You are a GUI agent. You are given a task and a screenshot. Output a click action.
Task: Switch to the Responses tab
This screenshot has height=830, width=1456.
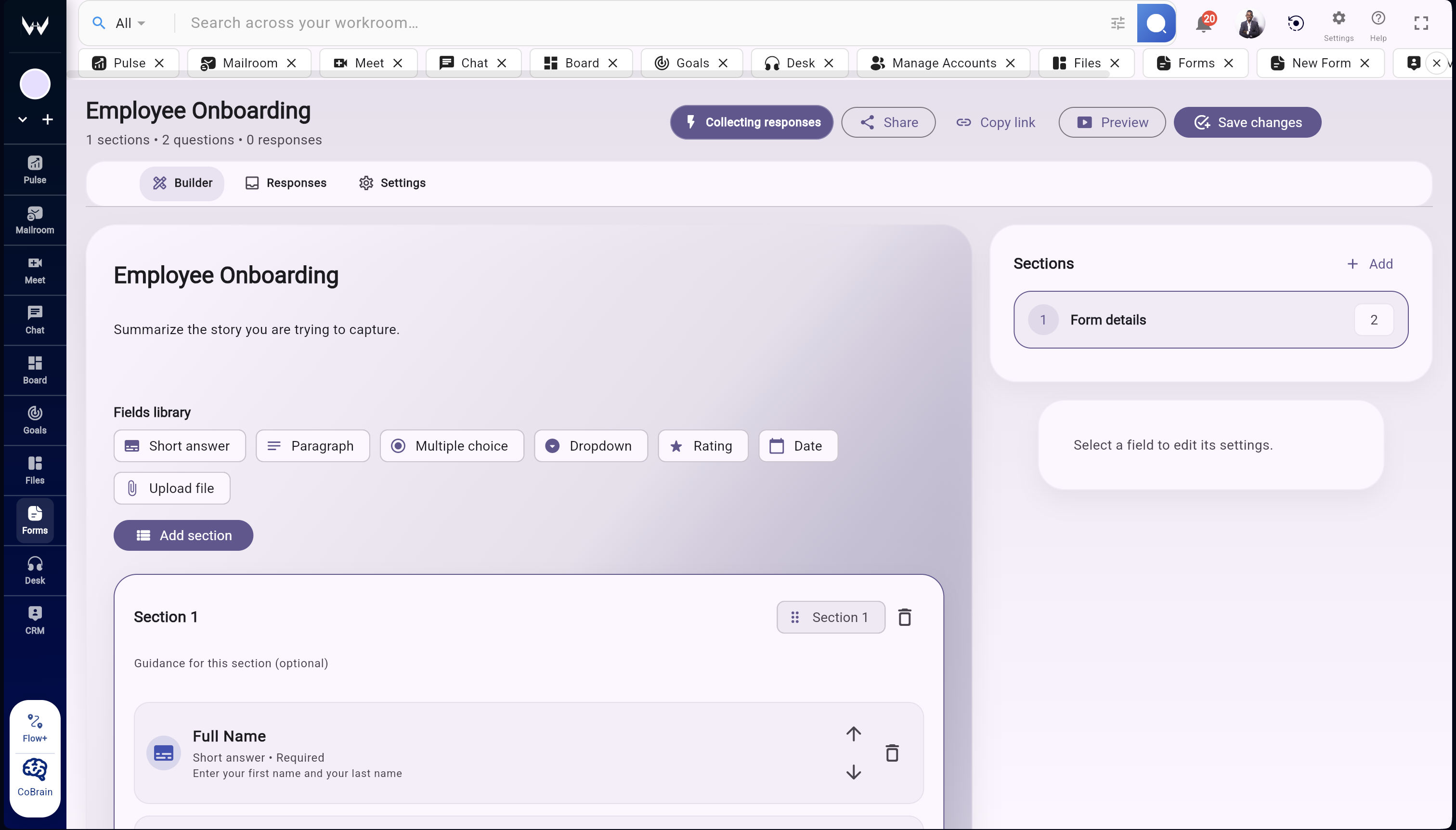pos(286,182)
